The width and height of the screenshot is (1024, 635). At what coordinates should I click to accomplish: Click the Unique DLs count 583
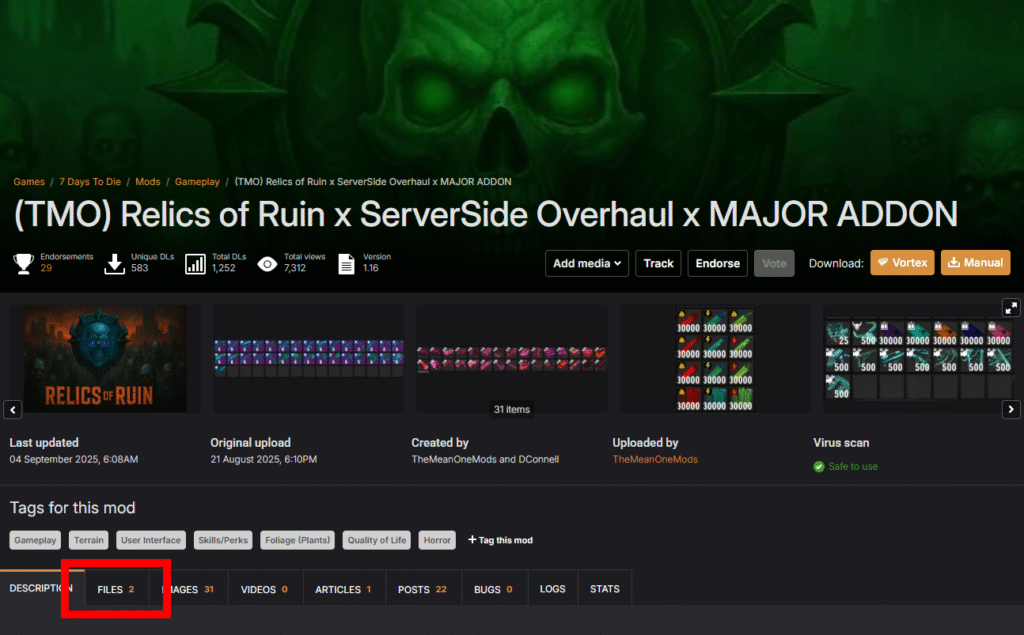coord(140,268)
